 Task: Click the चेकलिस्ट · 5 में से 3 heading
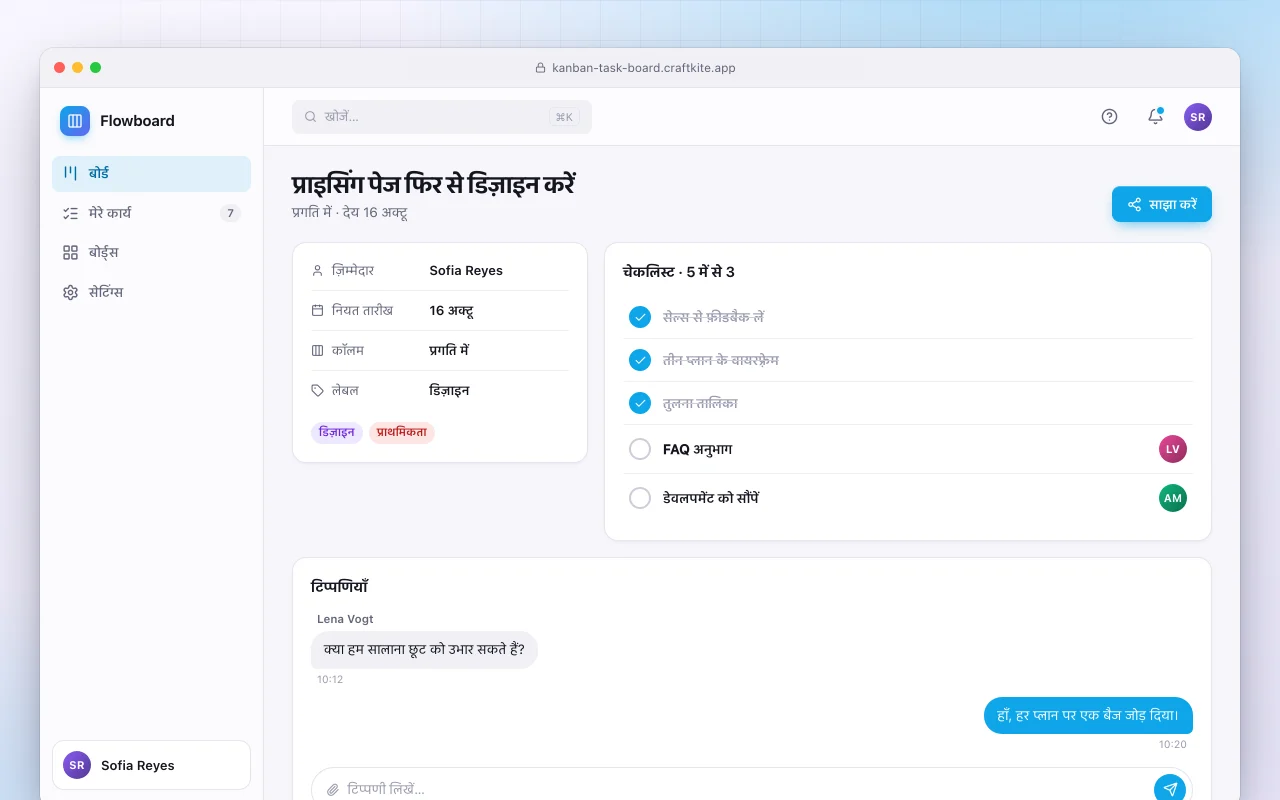pos(679,272)
